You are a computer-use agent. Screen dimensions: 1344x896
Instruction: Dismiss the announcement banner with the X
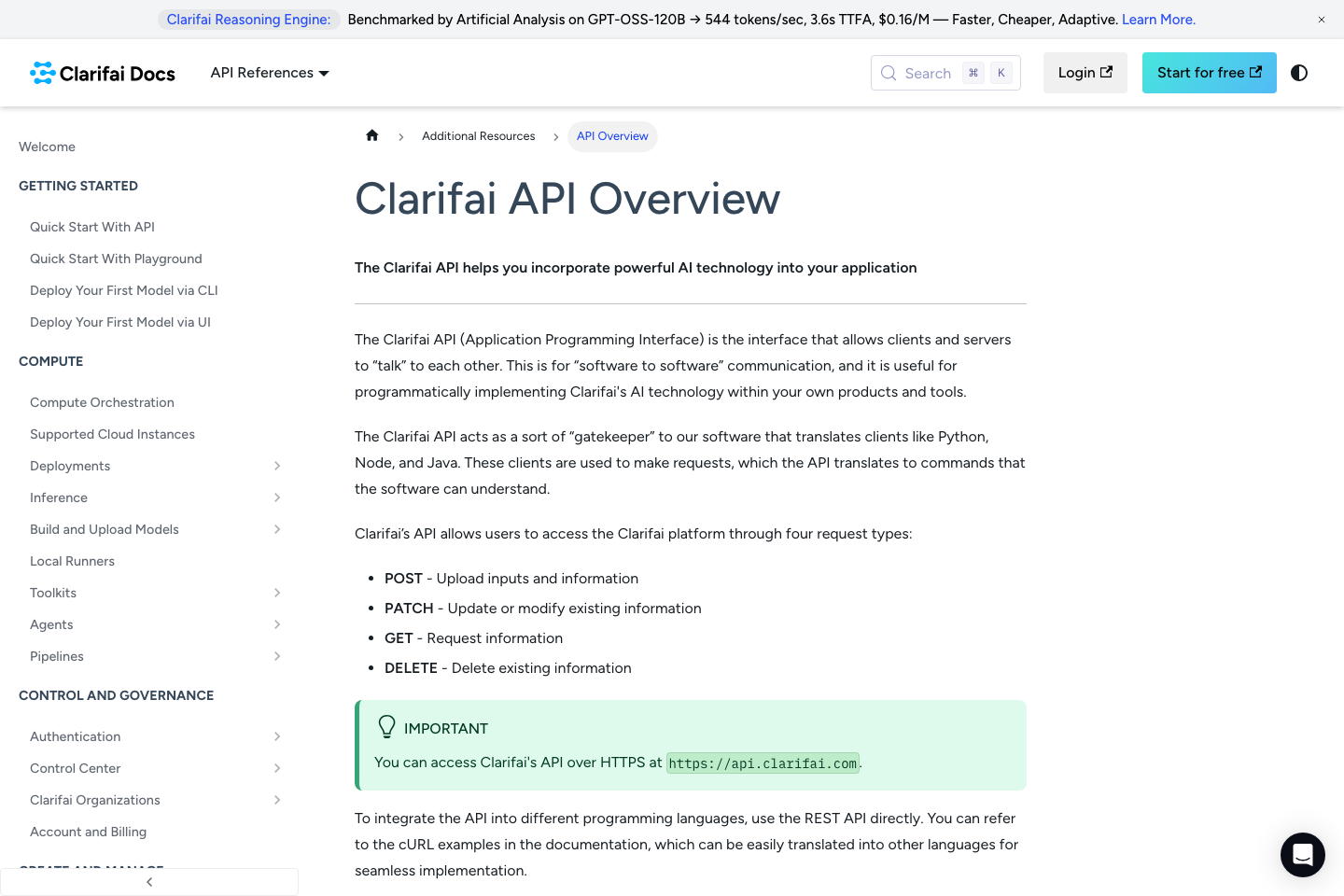[x=1322, y=19]
